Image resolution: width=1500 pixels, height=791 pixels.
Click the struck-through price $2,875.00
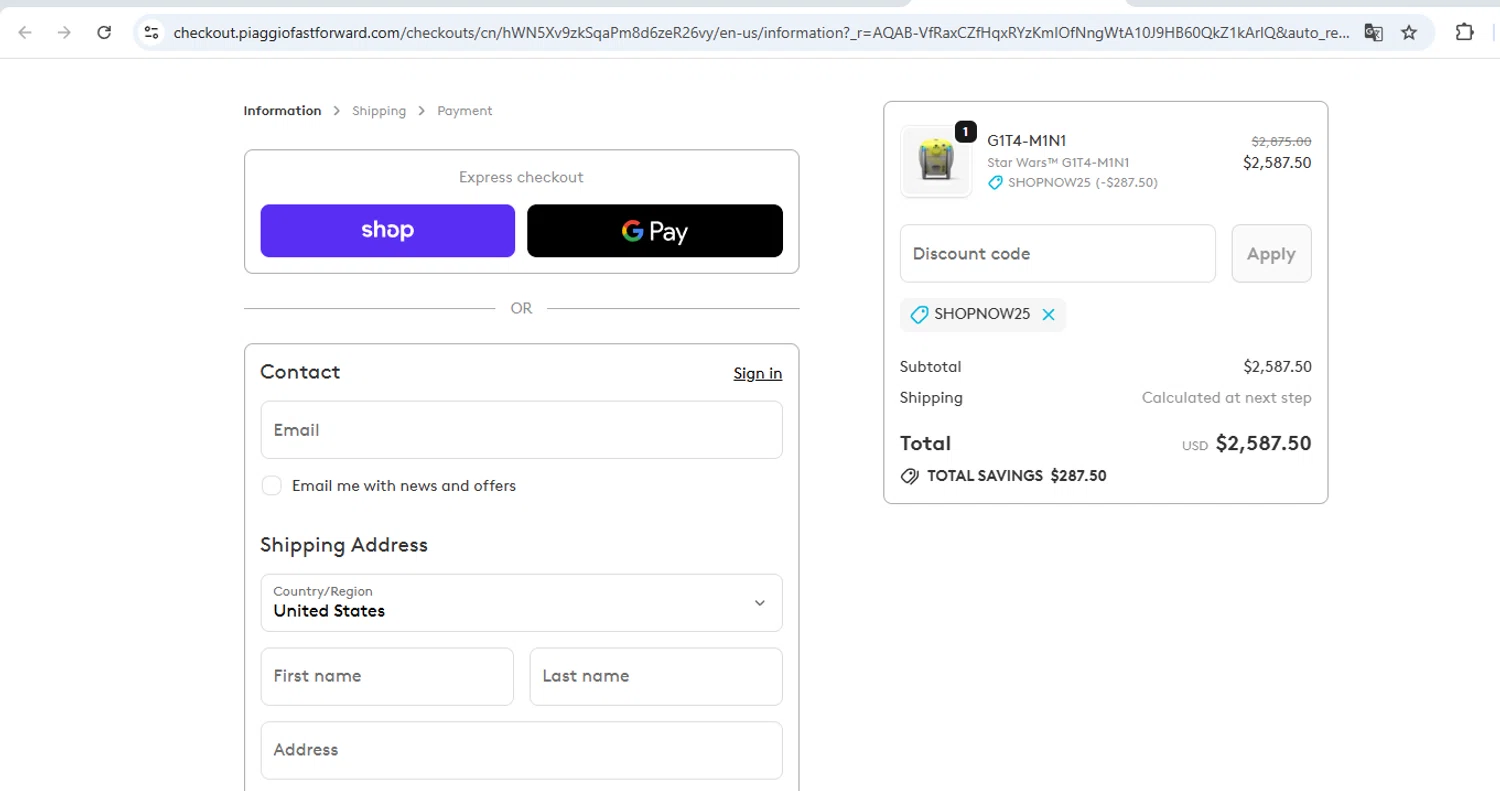pos(1281,142)
